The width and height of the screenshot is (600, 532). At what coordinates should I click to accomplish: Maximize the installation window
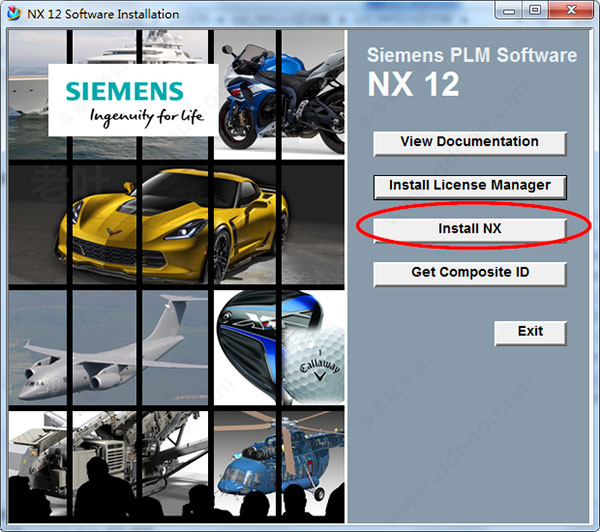535,10
